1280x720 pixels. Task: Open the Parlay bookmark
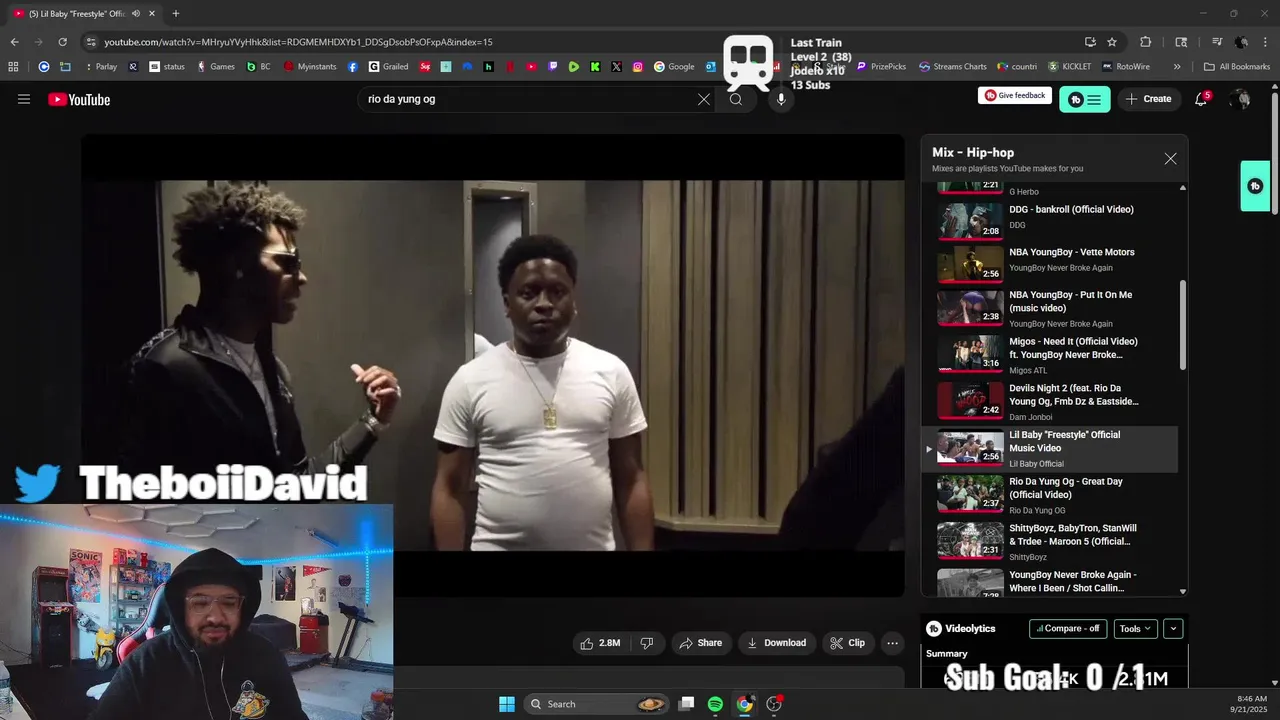click(x=100, y=67)
